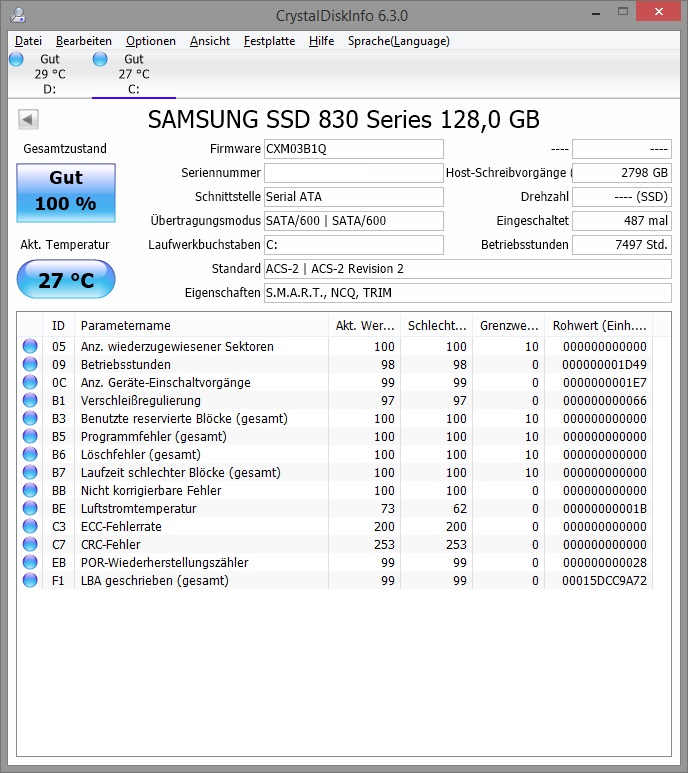The image size is (688, 773).
Task: Click raw value 000000001D49
Action: tap(604, 365)
